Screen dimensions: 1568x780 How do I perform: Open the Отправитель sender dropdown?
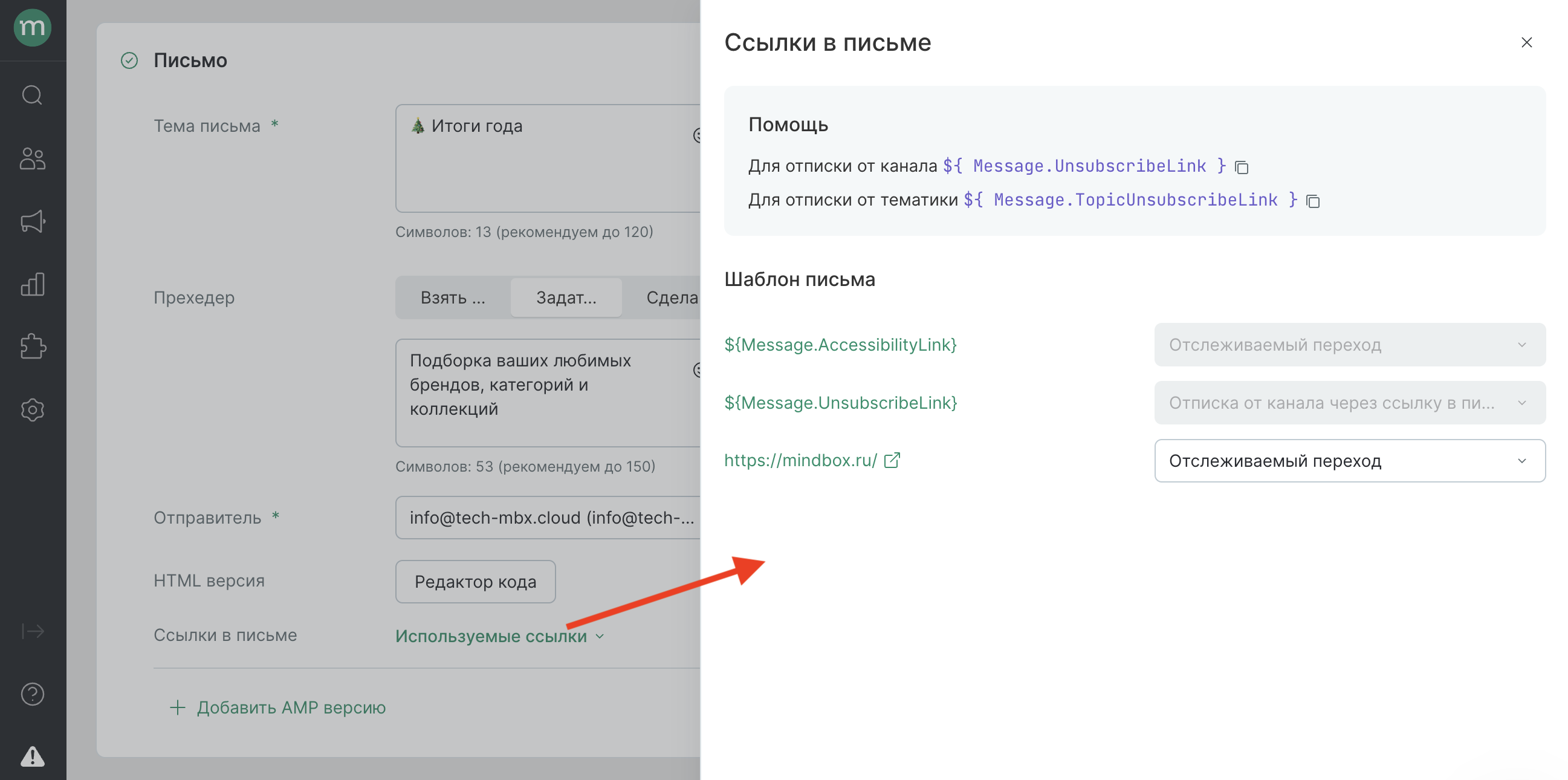pos(548,518)
